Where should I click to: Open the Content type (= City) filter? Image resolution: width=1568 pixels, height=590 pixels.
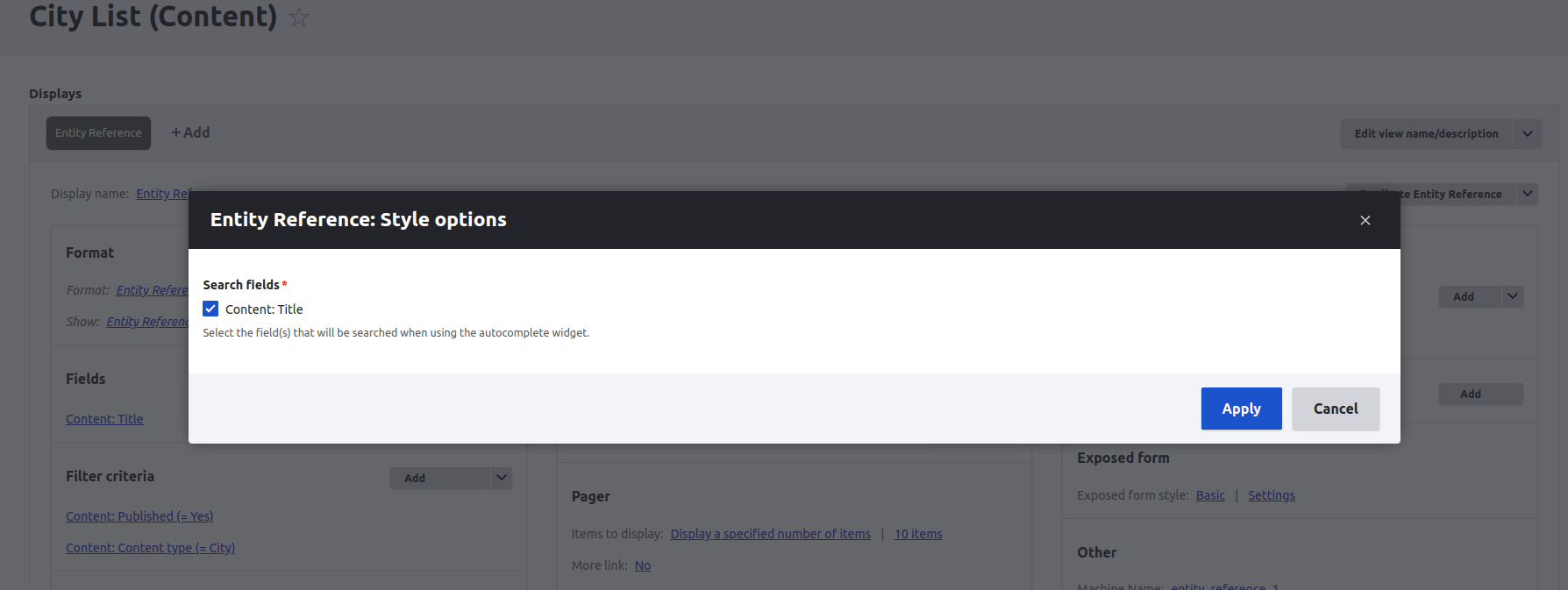pos(150,548)
